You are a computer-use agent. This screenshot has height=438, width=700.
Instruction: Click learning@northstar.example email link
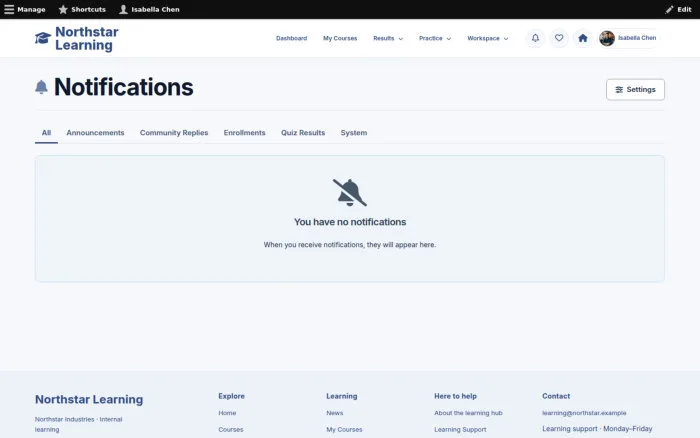584,413
